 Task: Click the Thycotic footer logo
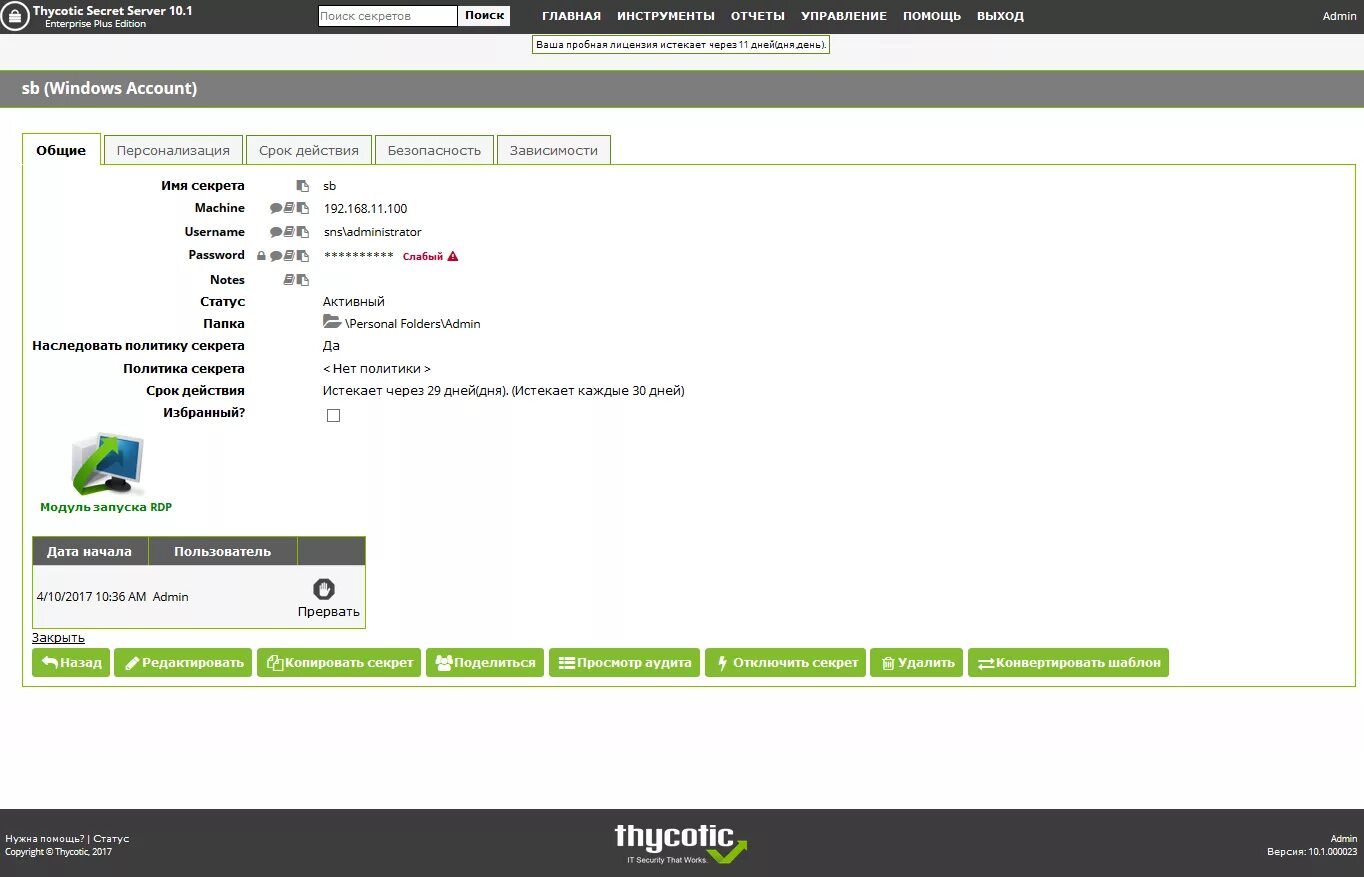click(x=680, y=844)
